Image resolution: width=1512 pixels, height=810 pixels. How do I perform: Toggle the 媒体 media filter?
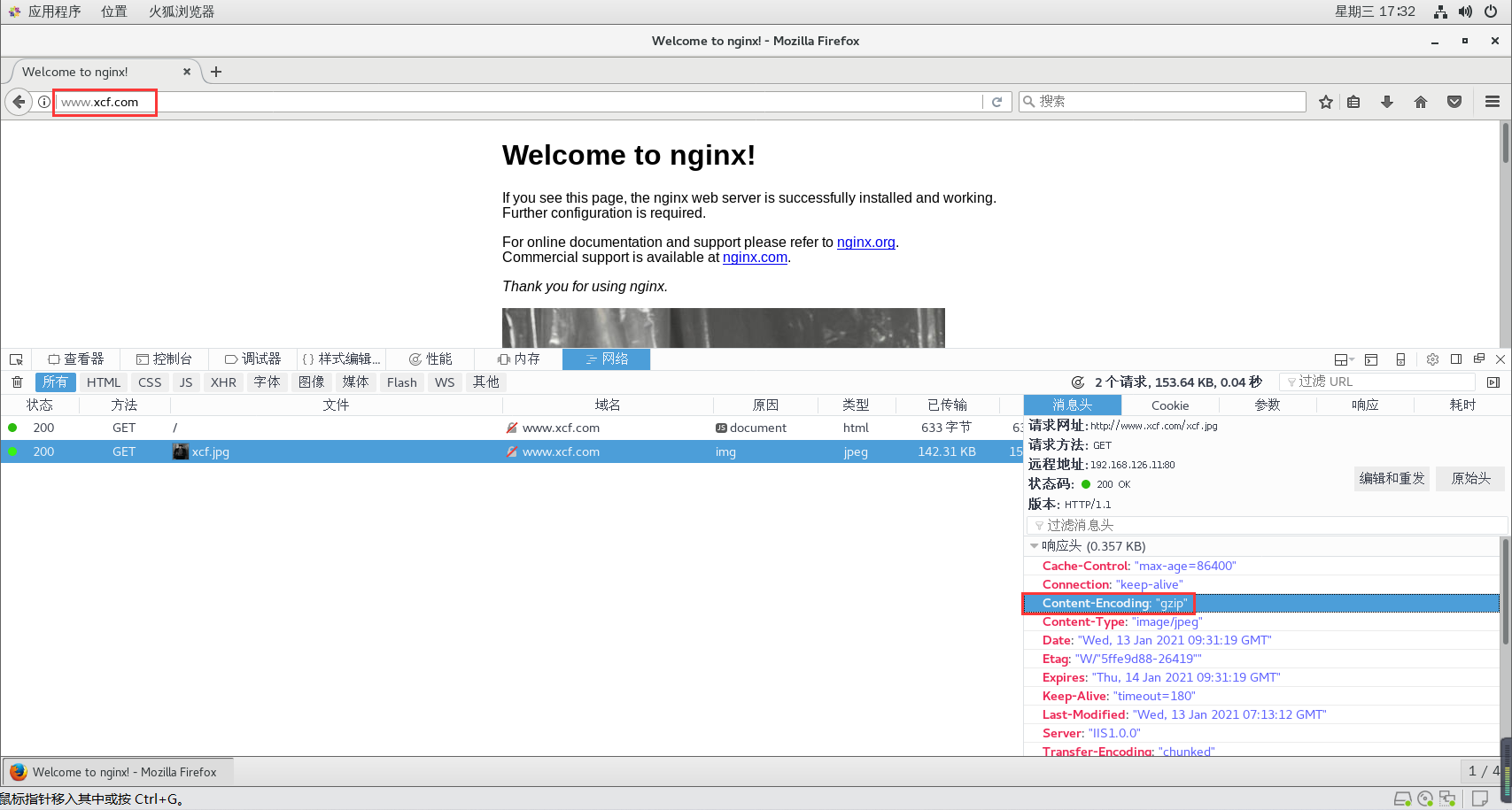(355, 382)
